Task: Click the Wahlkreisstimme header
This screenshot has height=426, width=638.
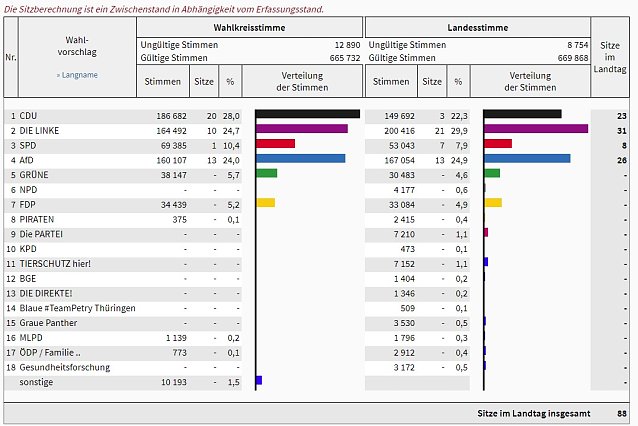Action: 249,28
